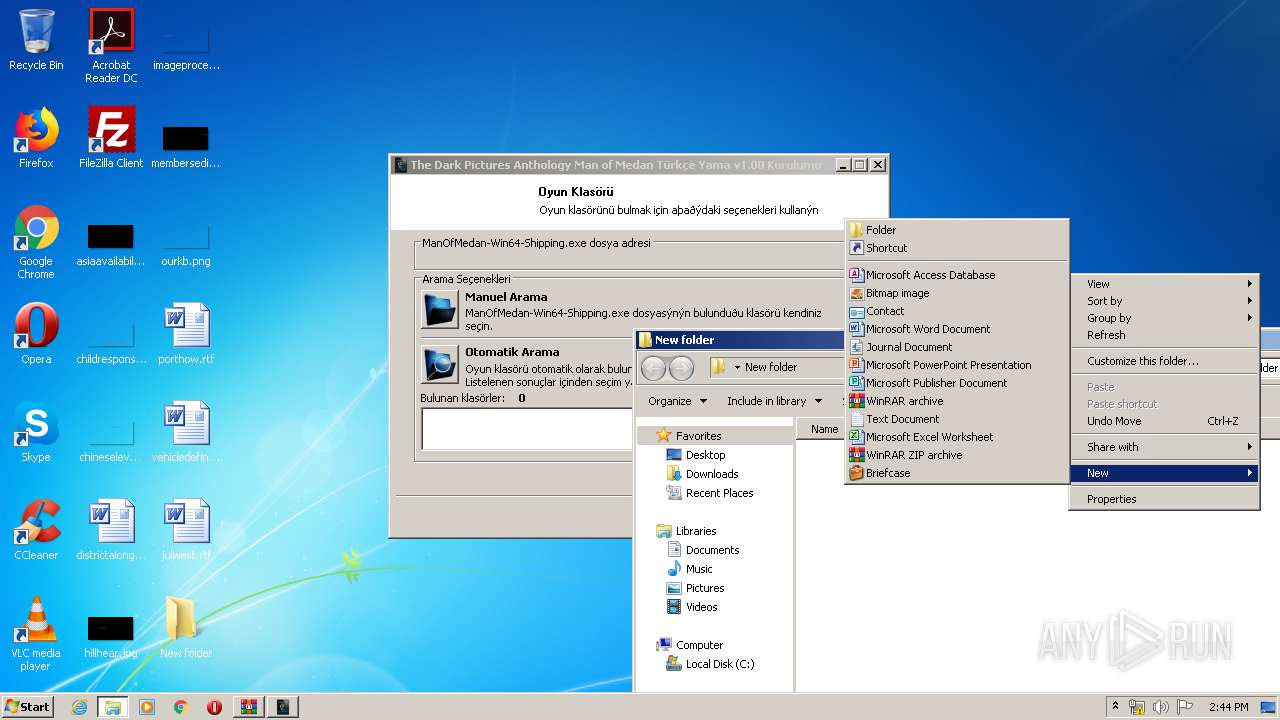Viewport: 1280px width, 720px height.
Task: Open Include in library dropdown
Action: coord(774,401)
